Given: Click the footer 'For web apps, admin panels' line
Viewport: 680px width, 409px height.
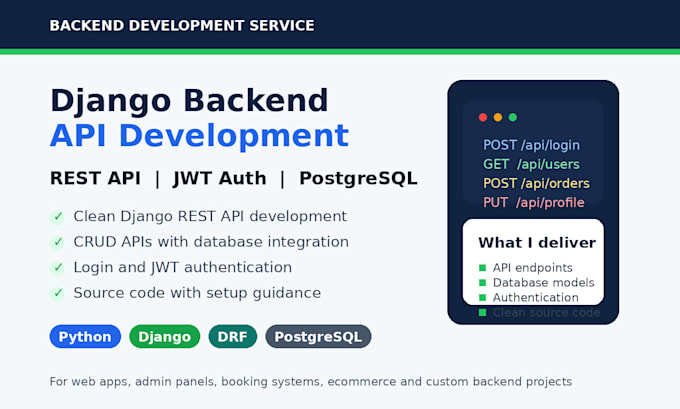Looking at the screenshot, I should (x=311, y=382).
